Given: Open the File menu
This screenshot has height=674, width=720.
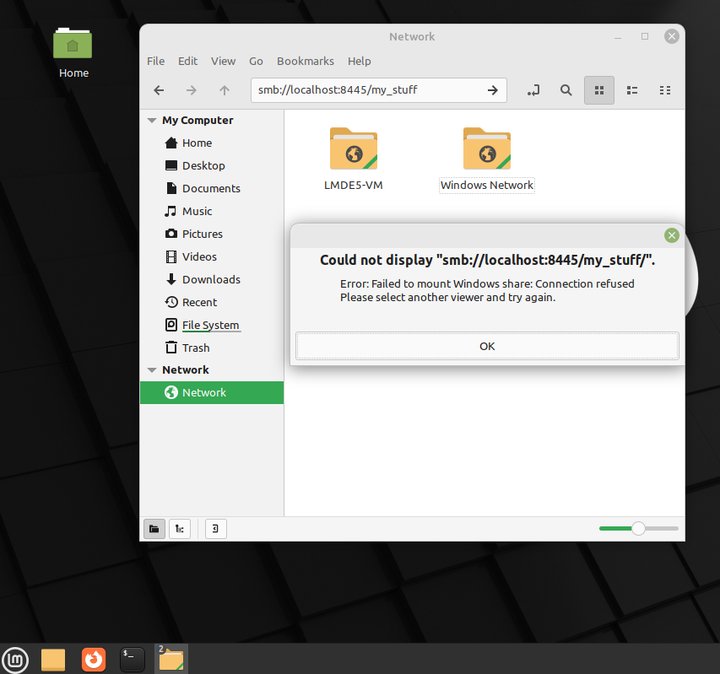Looking at the screenshot, I should 156,61.
